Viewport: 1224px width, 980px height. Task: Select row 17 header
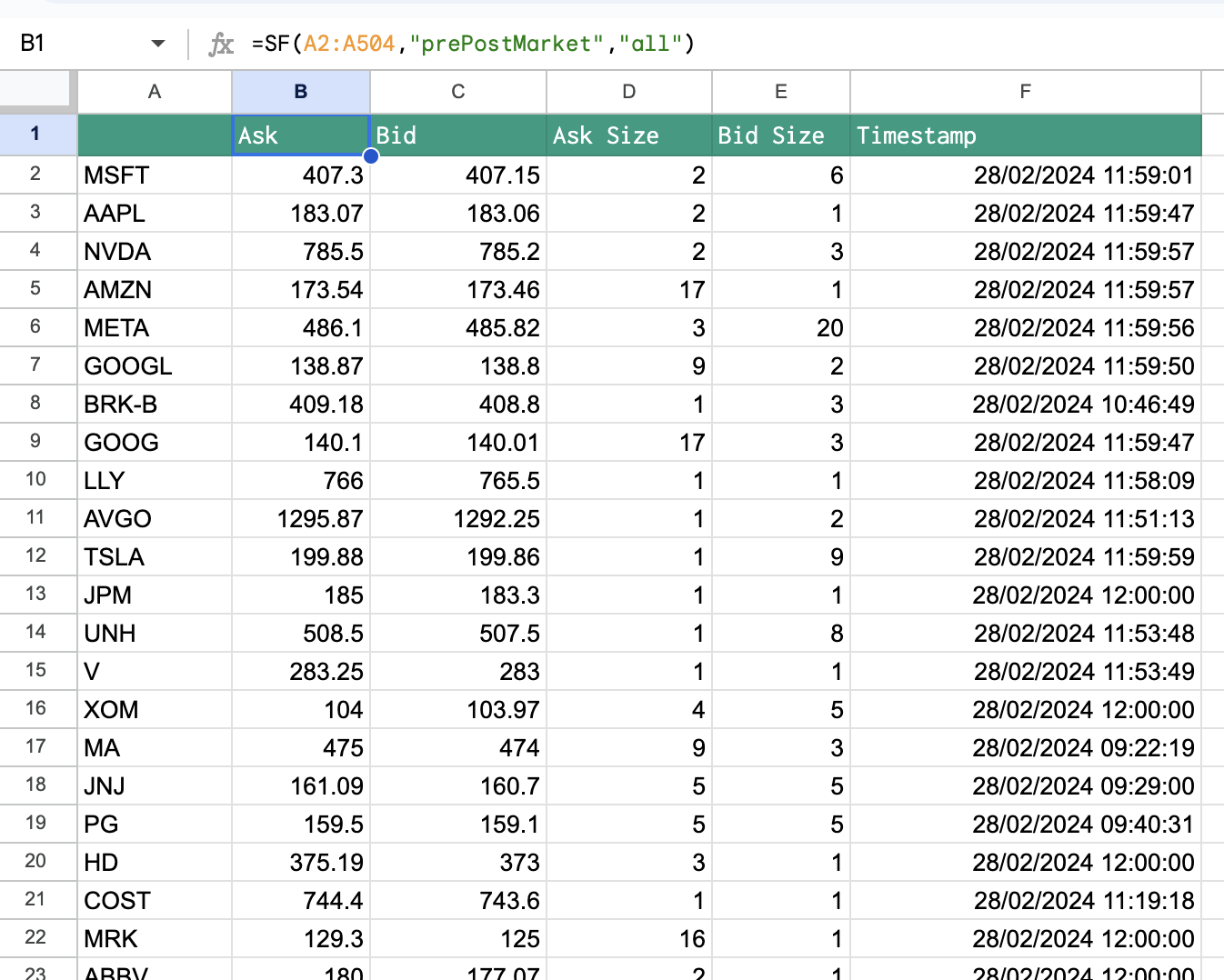(36, 746)
